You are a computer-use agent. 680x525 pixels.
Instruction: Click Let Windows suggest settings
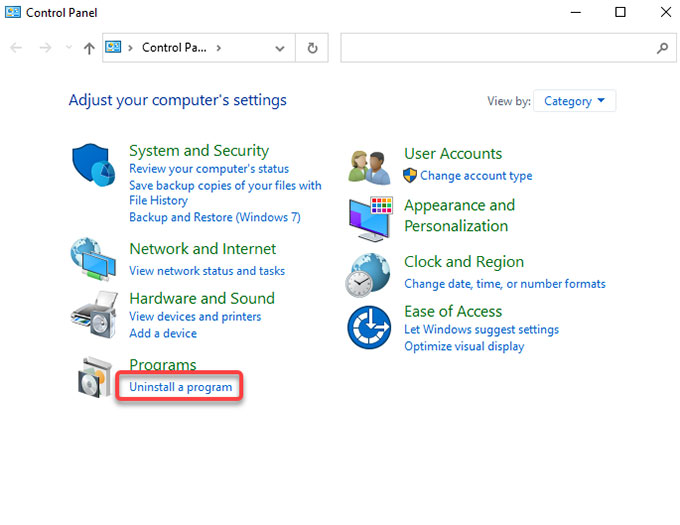point(481,329)
